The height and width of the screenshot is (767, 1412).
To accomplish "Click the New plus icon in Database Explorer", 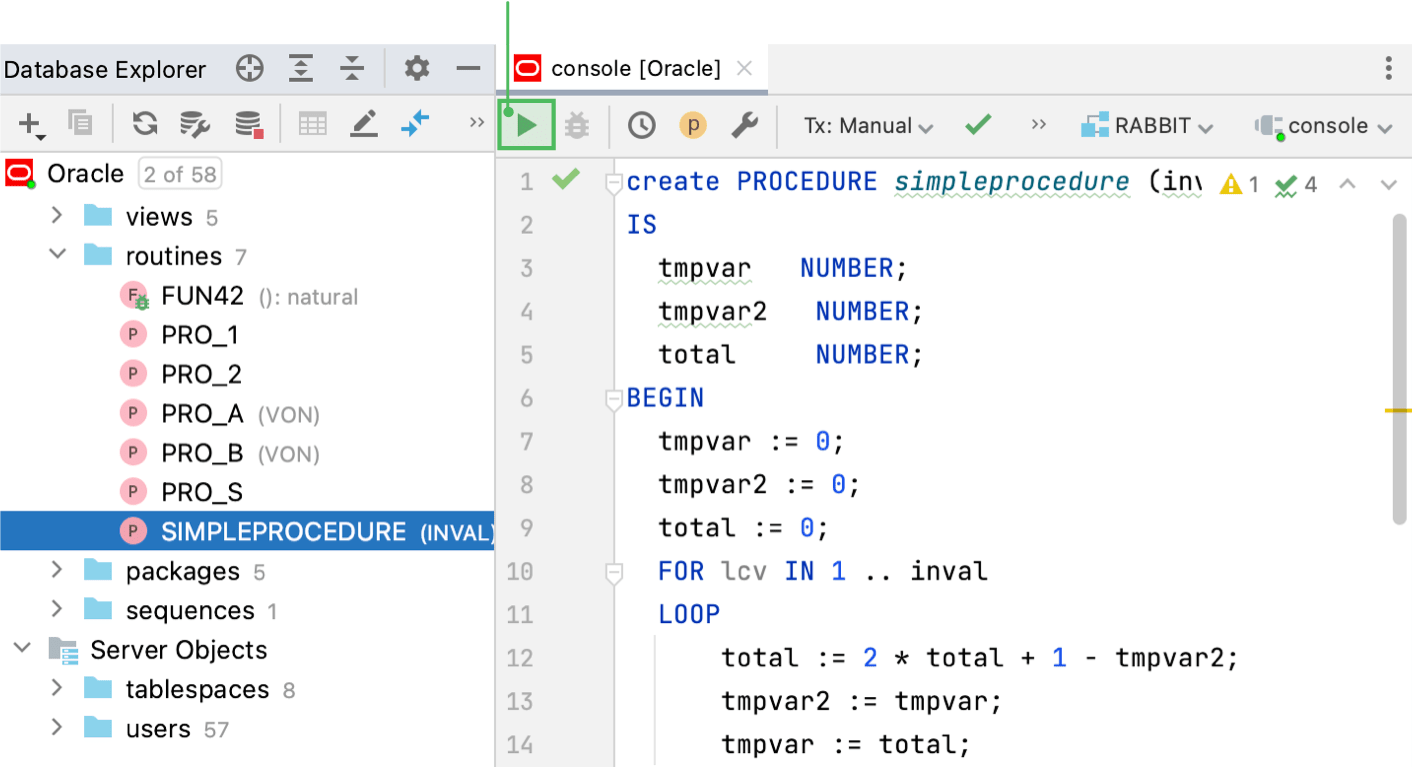I will point(31,124).
